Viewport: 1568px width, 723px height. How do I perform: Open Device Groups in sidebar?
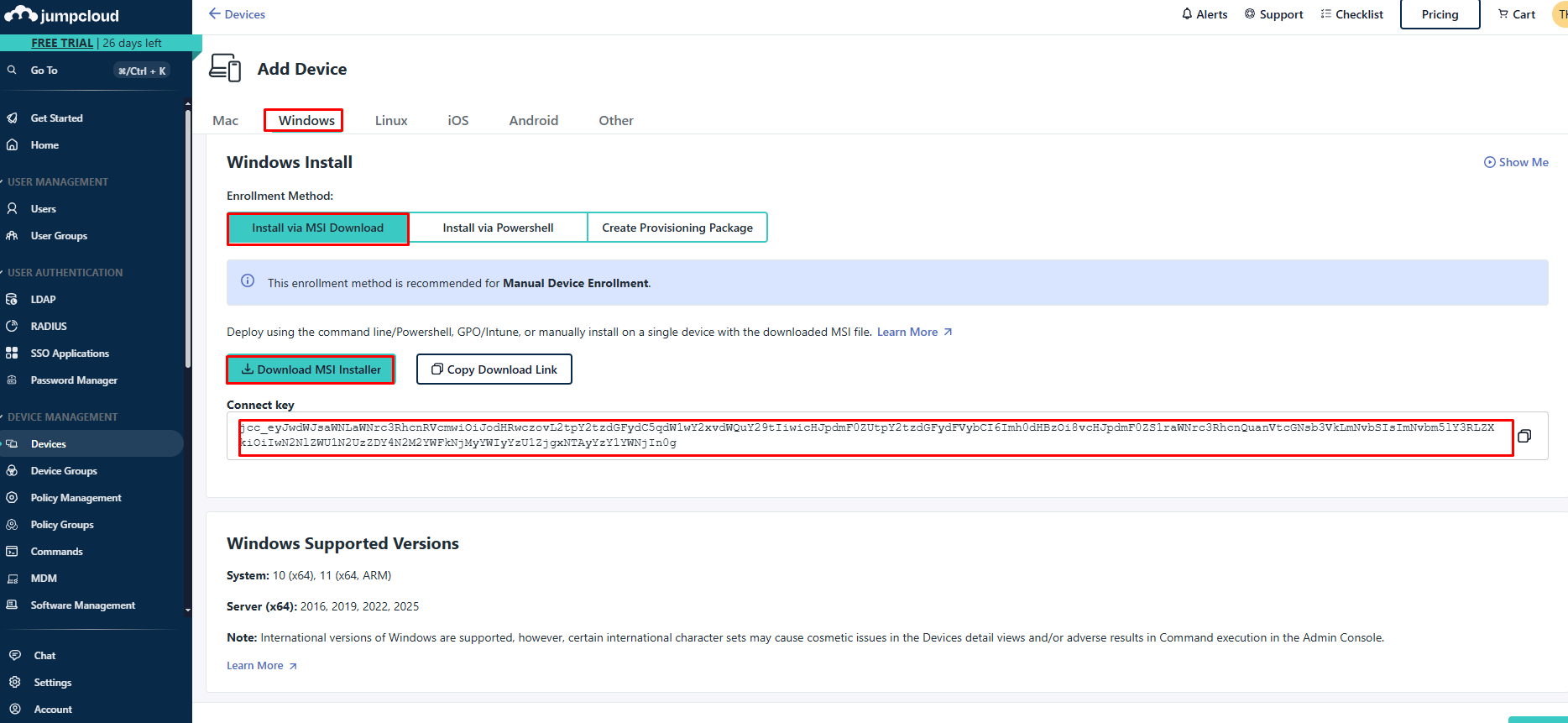click(64, 471)
